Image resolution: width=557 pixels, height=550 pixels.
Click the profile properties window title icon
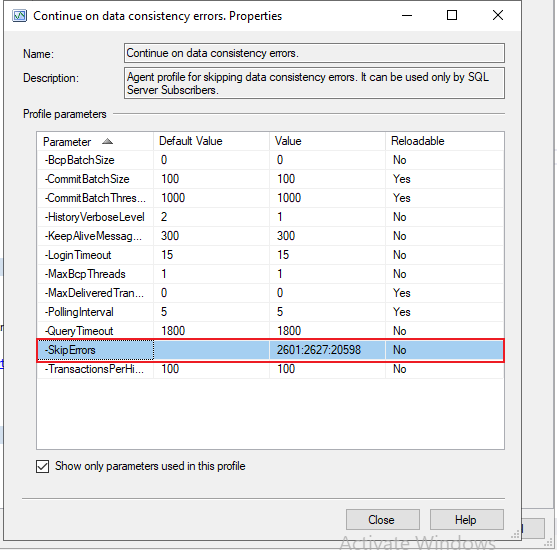(x=19, y=16)
